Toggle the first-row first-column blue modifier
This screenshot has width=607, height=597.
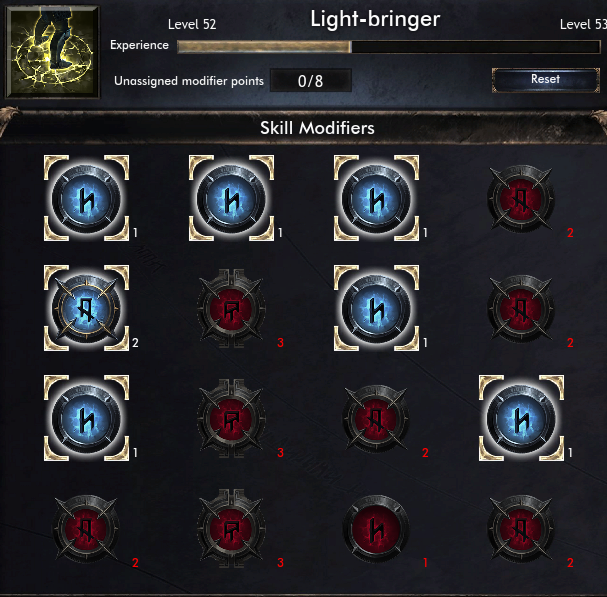pyautogui.click(x=86, y=198)
